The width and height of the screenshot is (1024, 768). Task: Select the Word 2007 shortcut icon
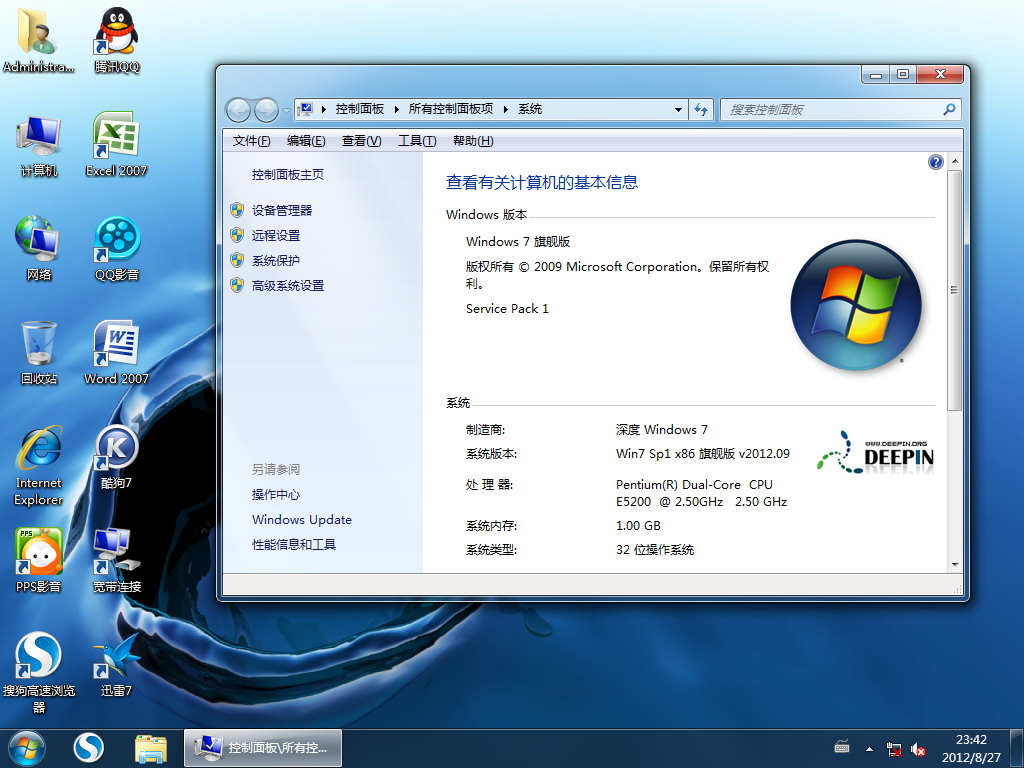116,353
